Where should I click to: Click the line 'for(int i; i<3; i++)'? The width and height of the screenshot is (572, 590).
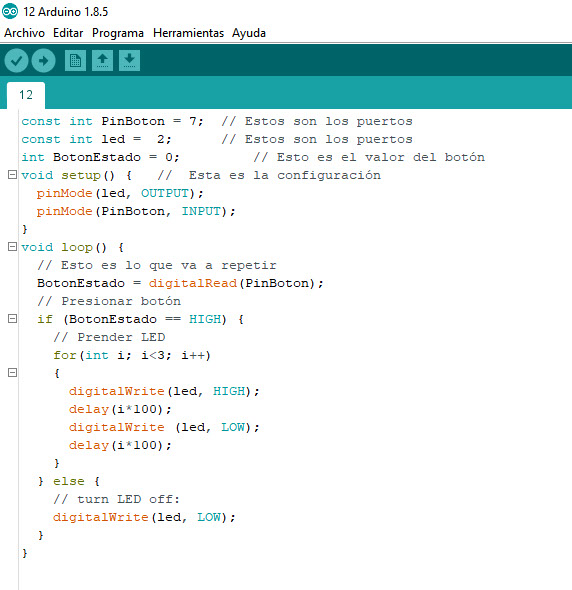pyautogui.click(x=132, y=355)
